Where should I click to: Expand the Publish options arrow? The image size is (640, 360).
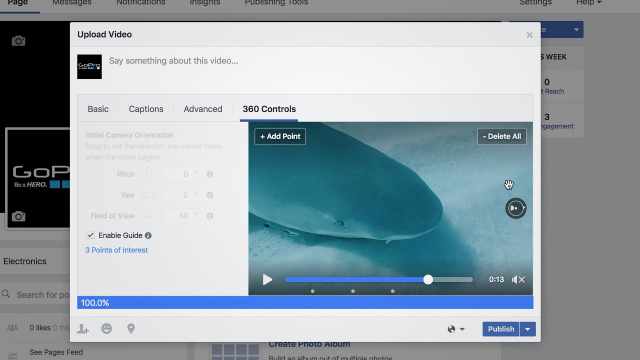[528, 329]
